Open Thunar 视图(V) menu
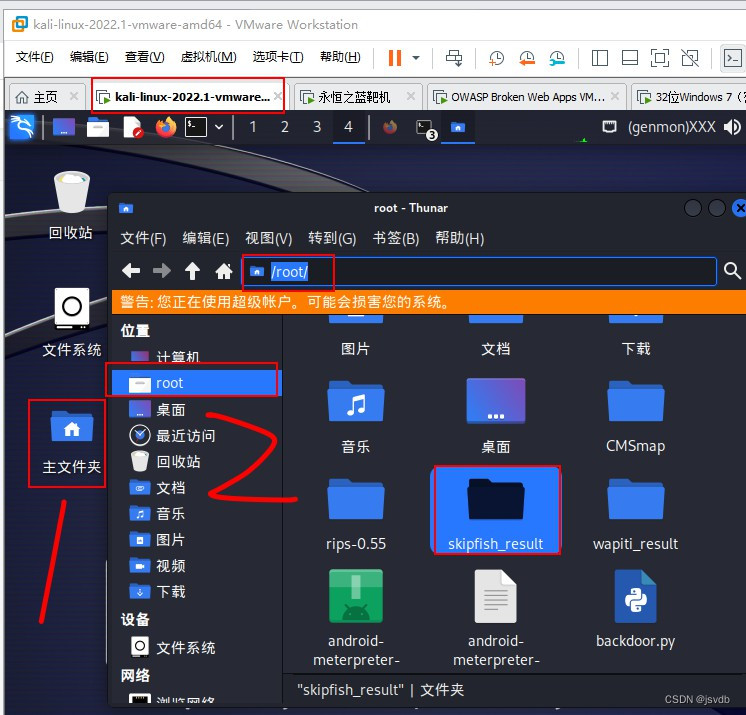This screenshot has height=715, width=746. click(x=268, y=238)
